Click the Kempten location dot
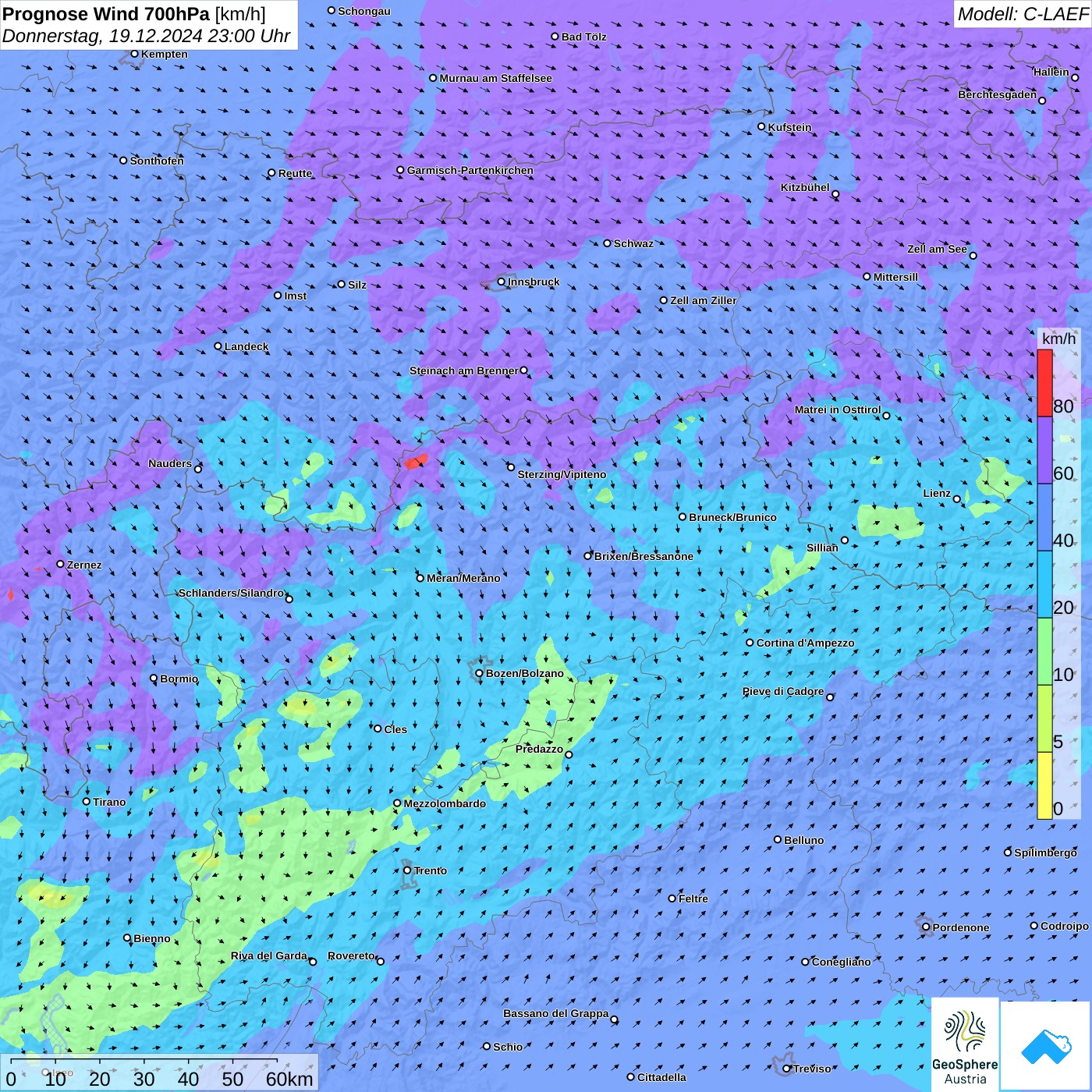The height and width of the screenshot is (1092, 1092). [135, 54]
